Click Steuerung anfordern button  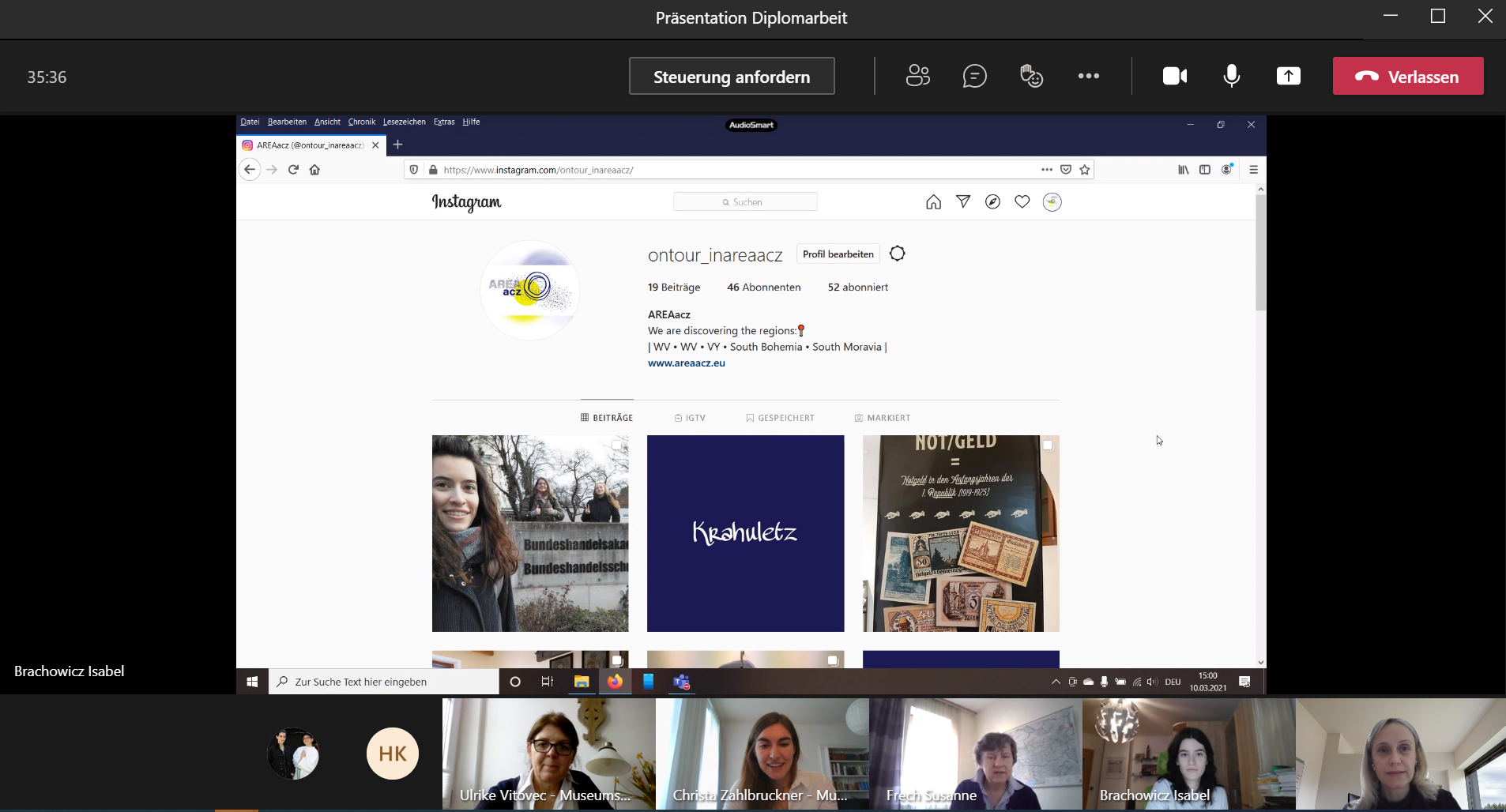732,76
